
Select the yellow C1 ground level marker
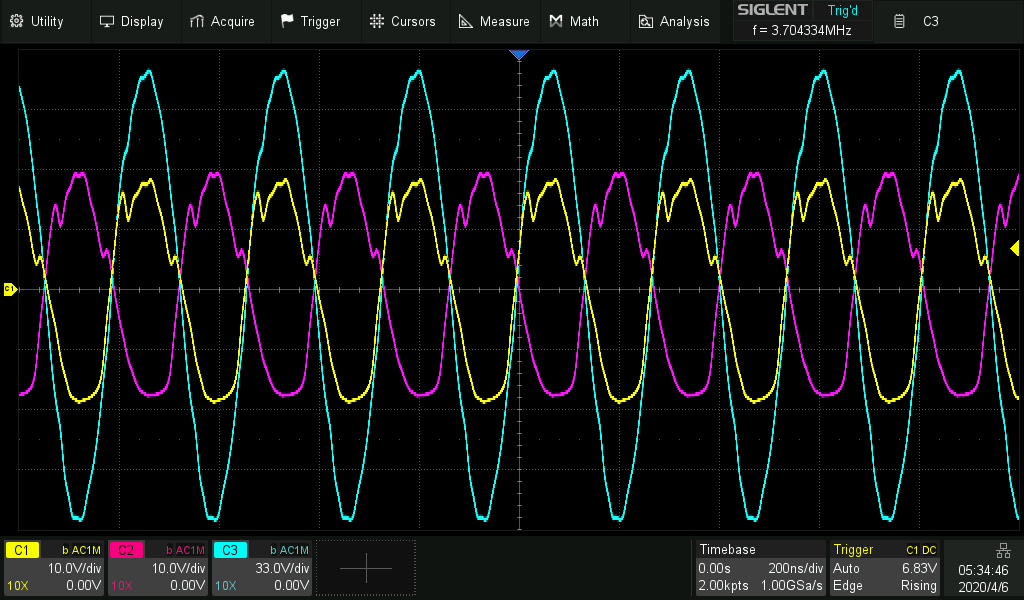pyautogui.click(x=10, y=289)
